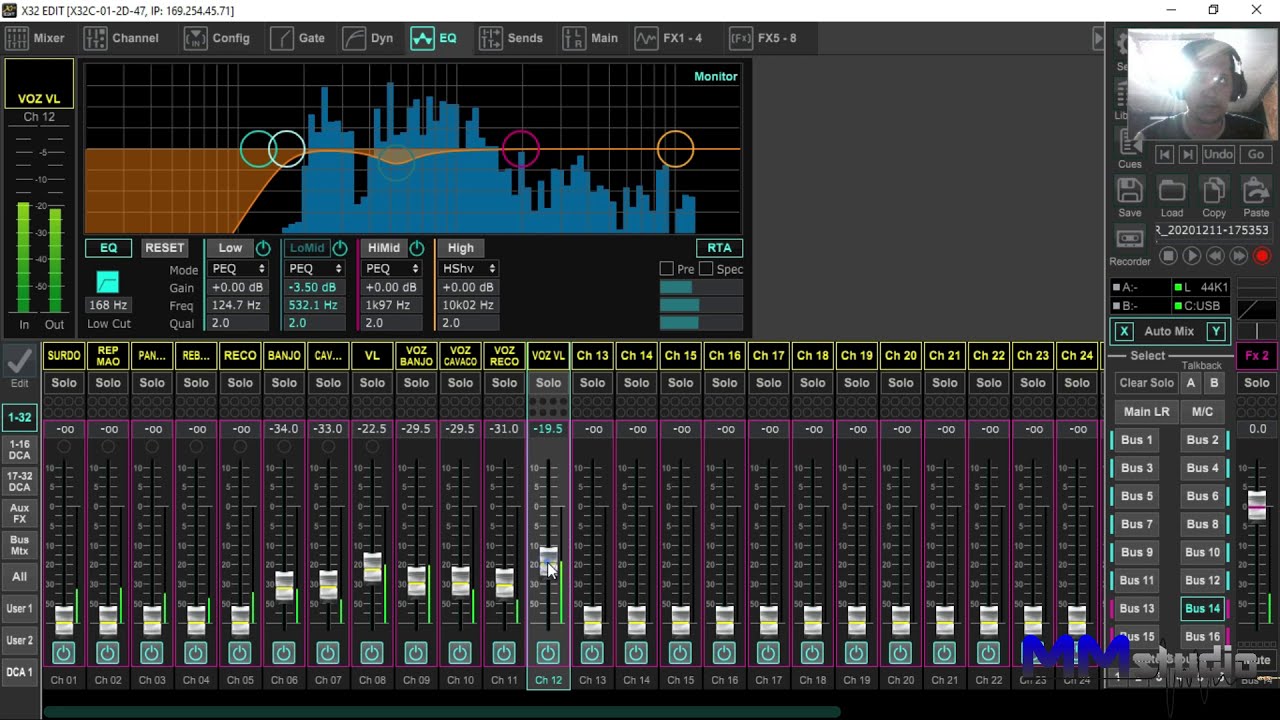Click the VL channel Ch 08 fader
The width and height of the screenshot is (1280, 720).
372,567
